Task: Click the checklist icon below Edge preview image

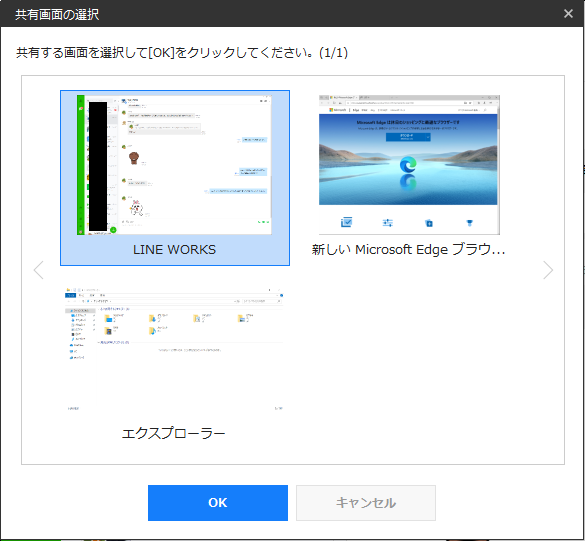Action: 346,222
